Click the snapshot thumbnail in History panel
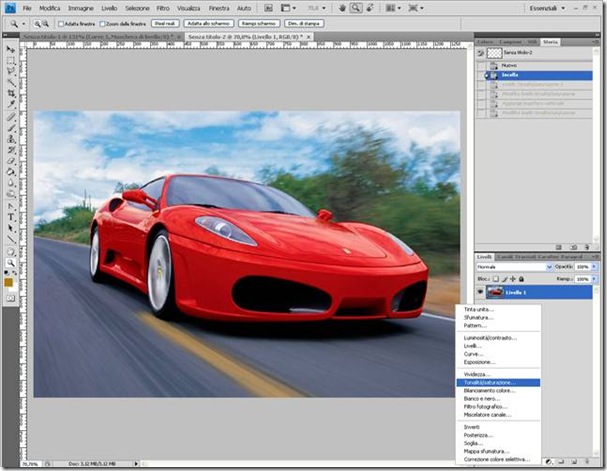This screenshot has height=471, width=607. coord(494,53)
